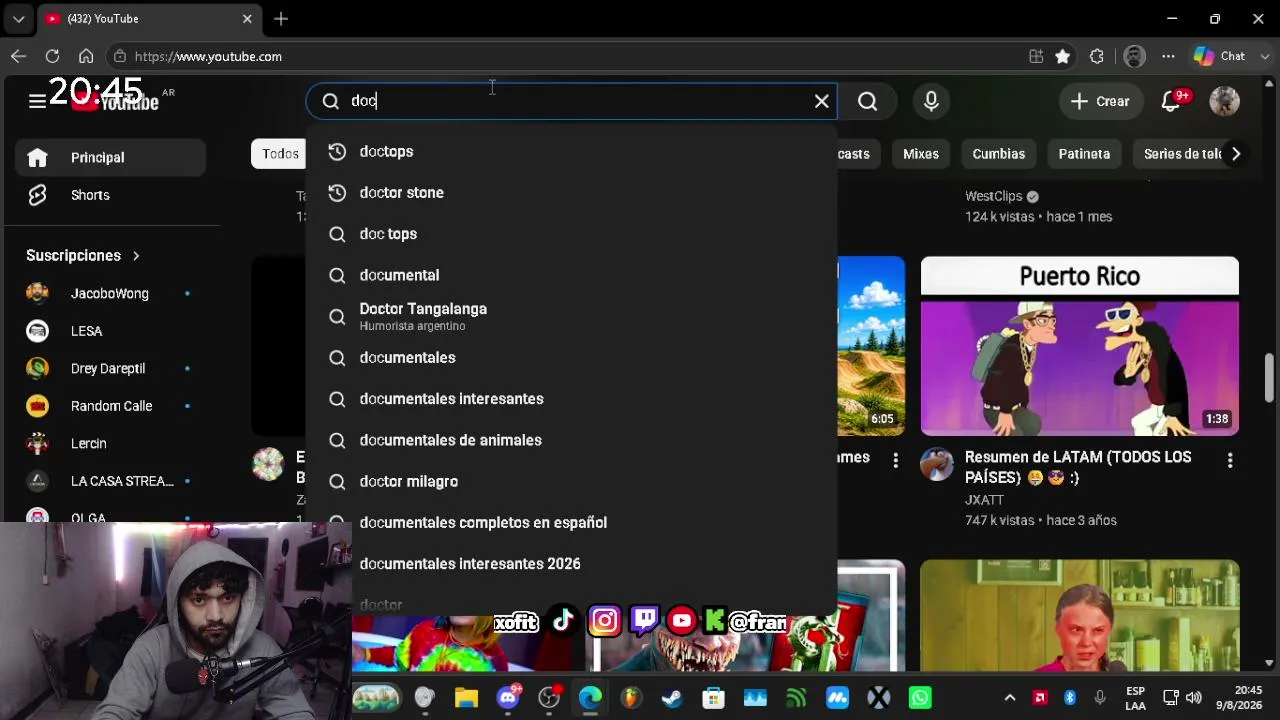Open OBS Studio from the taskbar
Image resolution: width=1280 pixels, height=720 pixels.
[x=549, y=698]
